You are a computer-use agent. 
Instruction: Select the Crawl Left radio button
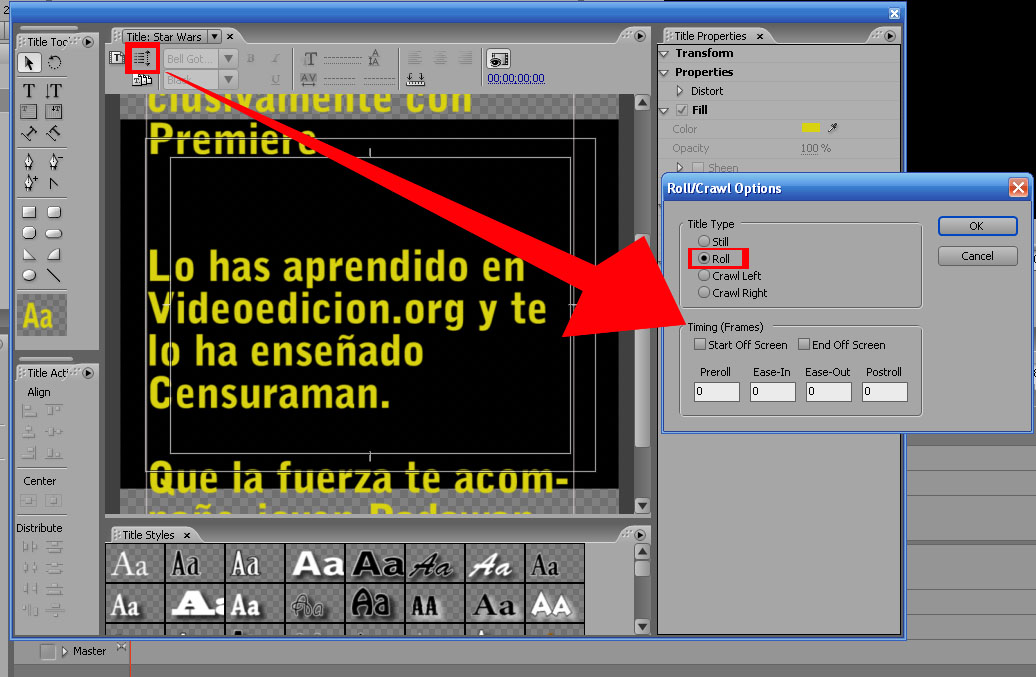pyautogui.click(x=705, y=276)
